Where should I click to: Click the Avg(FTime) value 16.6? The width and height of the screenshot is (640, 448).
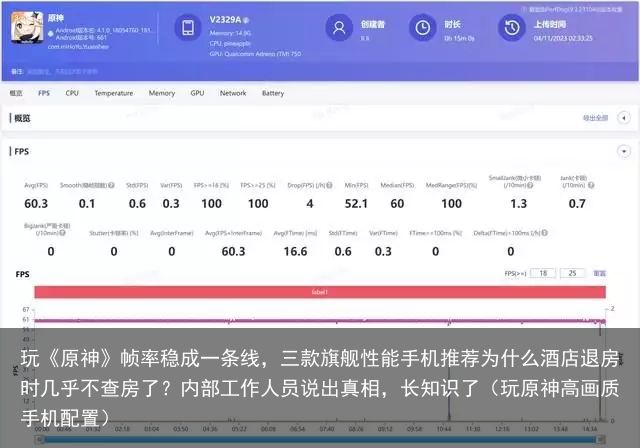(x=296, y=251)
